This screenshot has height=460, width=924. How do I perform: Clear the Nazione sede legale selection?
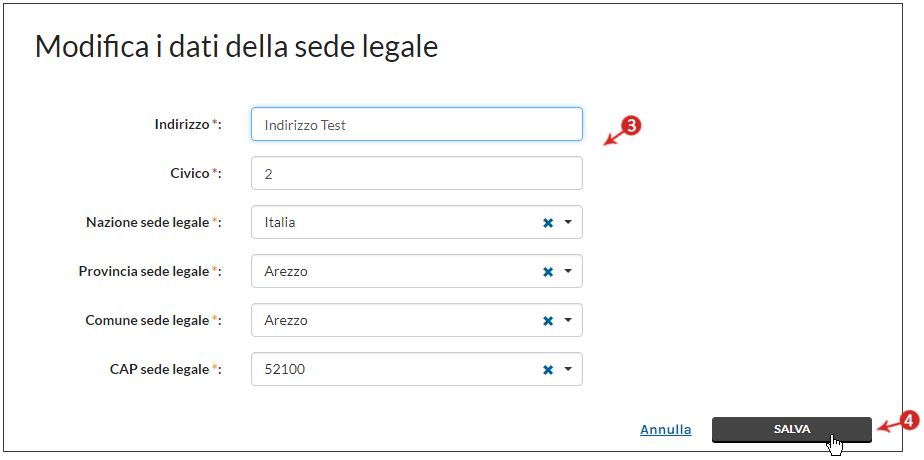pyautogui.click(x=548, y=223)
